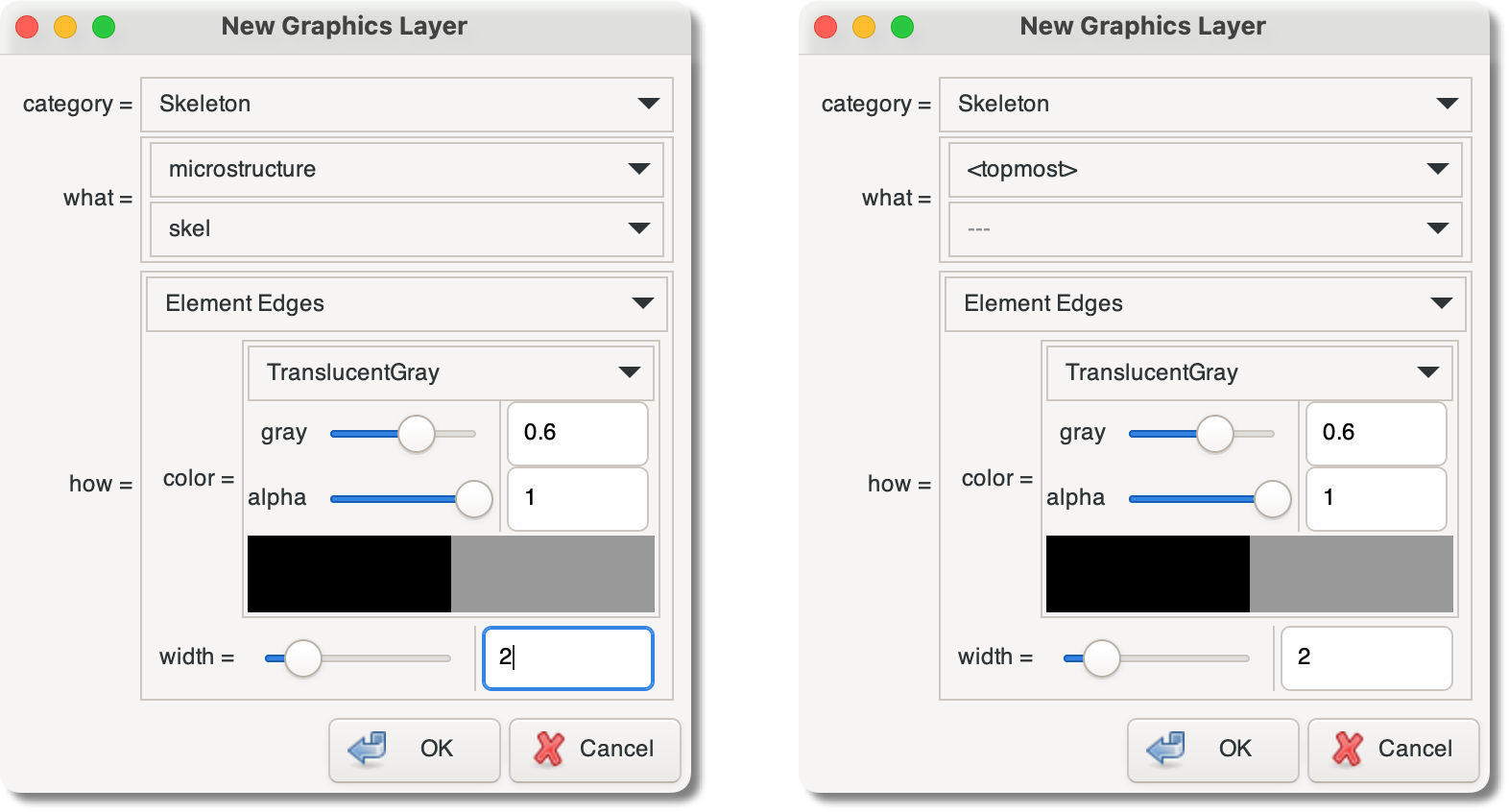Confirm with OK in left dialog
This screenshot has height=812, width=1509.
pyautogui.click(x=415, y=750)
